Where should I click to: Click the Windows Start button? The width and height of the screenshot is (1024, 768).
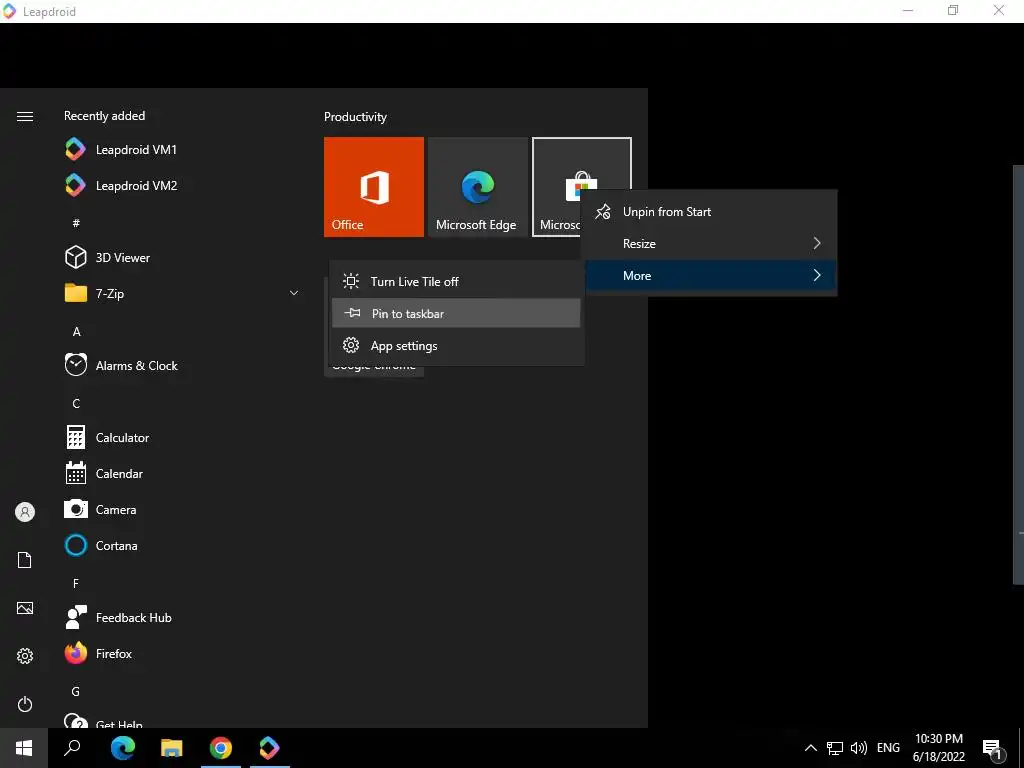[24, 748]
